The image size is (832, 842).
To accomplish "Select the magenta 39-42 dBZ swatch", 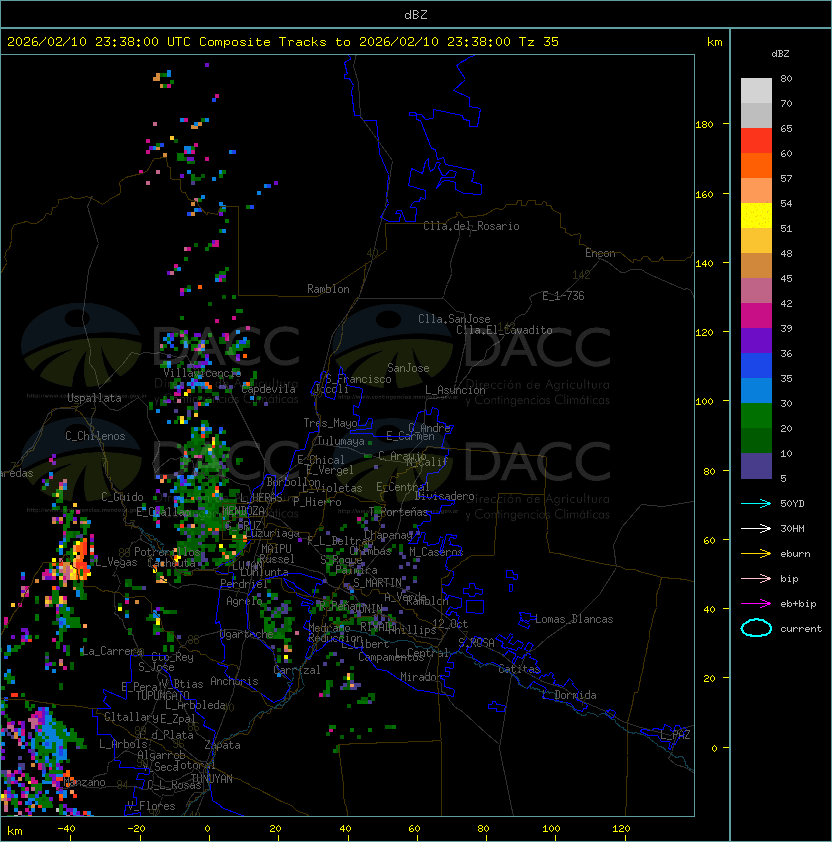I will [x=756, y=316].
